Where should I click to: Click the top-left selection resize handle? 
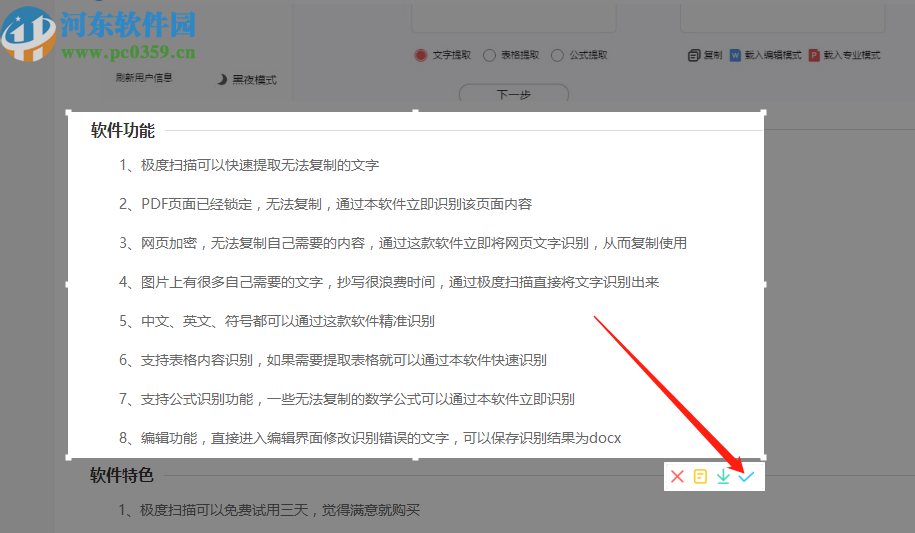68,112
